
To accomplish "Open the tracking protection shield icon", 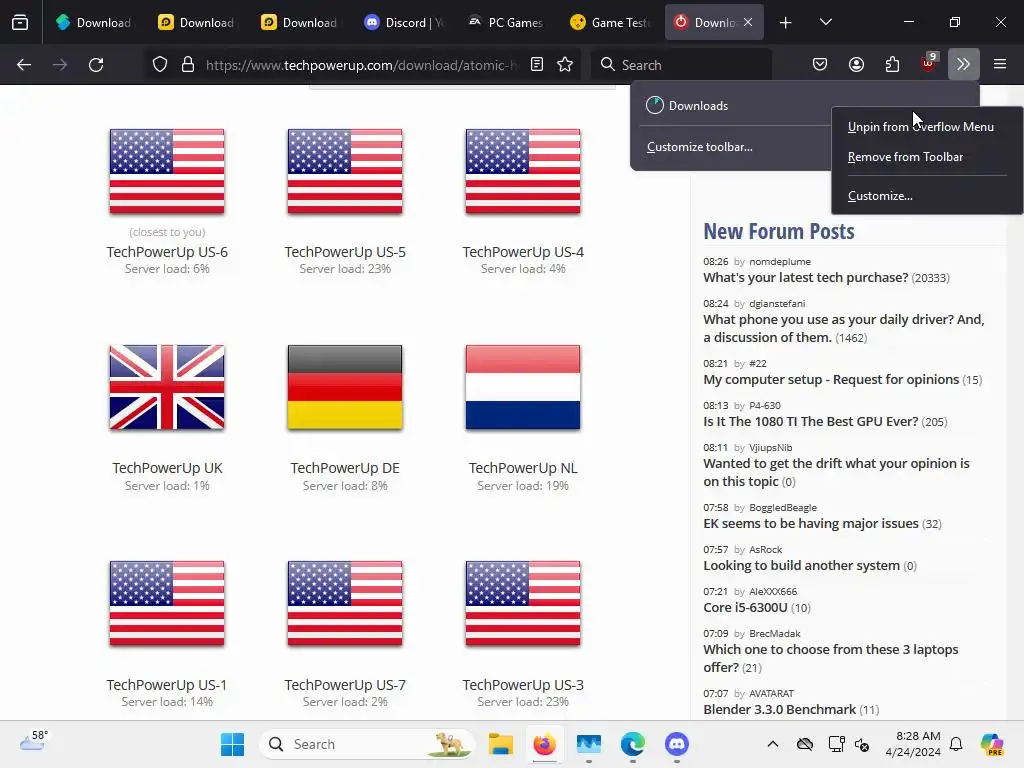I will [160, 65].
